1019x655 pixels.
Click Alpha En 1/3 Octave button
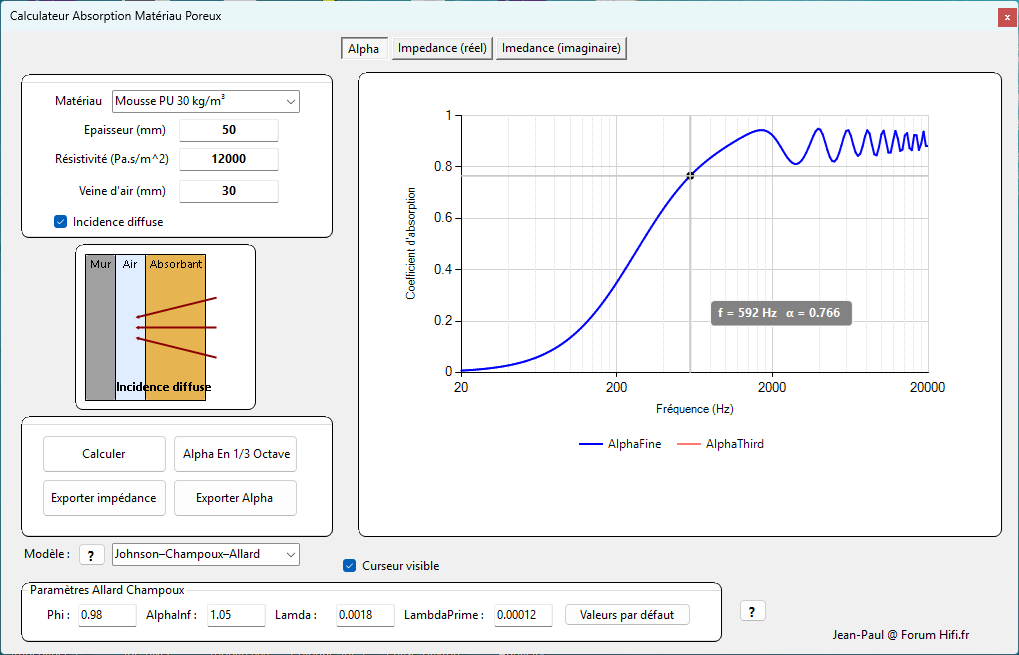pyautogui.click(x=235, y=454)
